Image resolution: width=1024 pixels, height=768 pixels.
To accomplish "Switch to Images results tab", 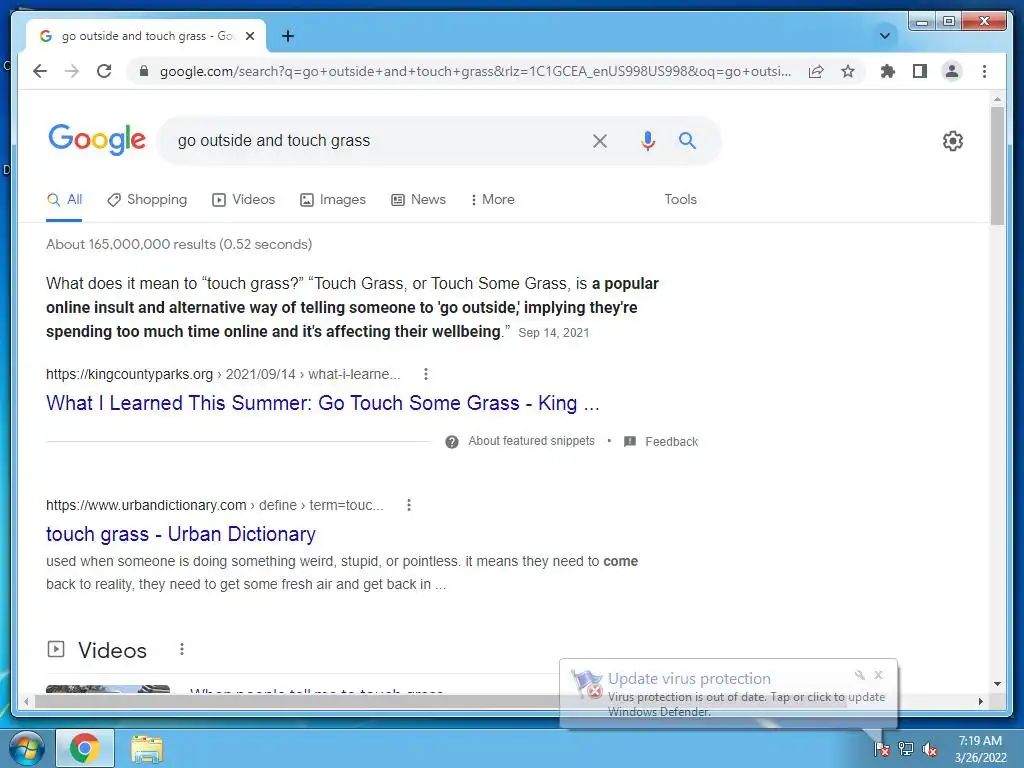I will (332, 200).
